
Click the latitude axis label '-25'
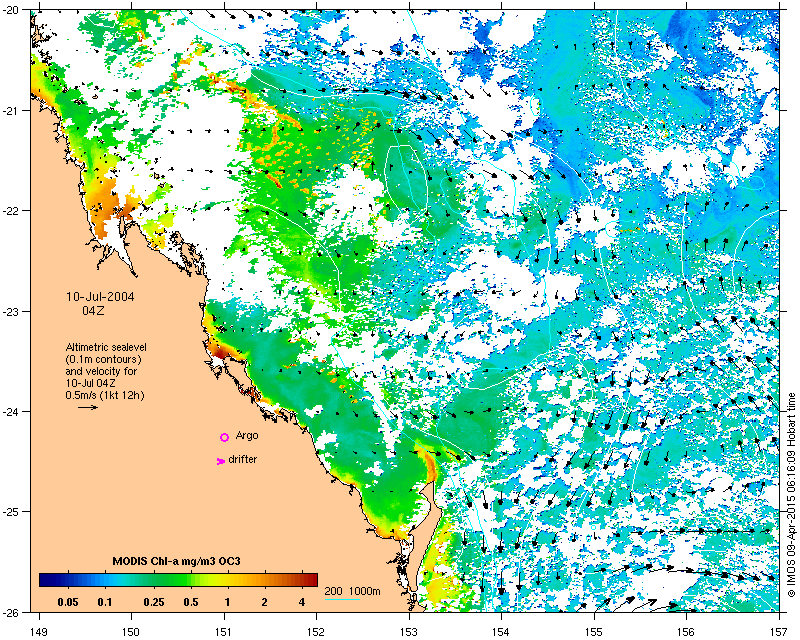pyautogui.click(x=10, y=512)
